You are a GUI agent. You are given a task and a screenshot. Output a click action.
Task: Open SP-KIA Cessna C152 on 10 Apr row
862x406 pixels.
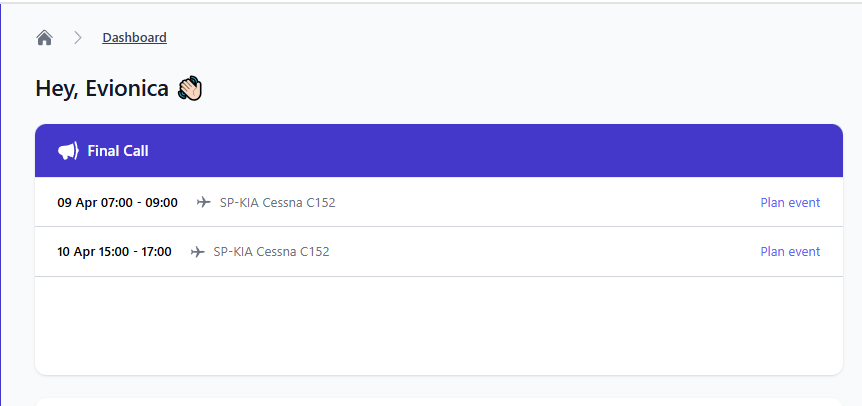272,252
